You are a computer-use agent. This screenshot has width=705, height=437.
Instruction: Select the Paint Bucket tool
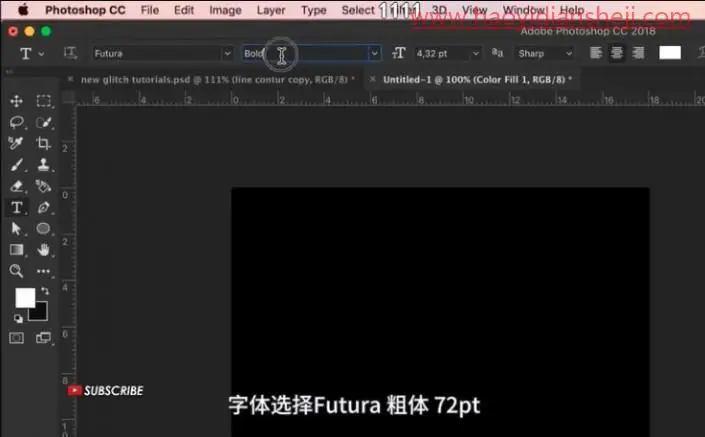click(x=43, y=186)
